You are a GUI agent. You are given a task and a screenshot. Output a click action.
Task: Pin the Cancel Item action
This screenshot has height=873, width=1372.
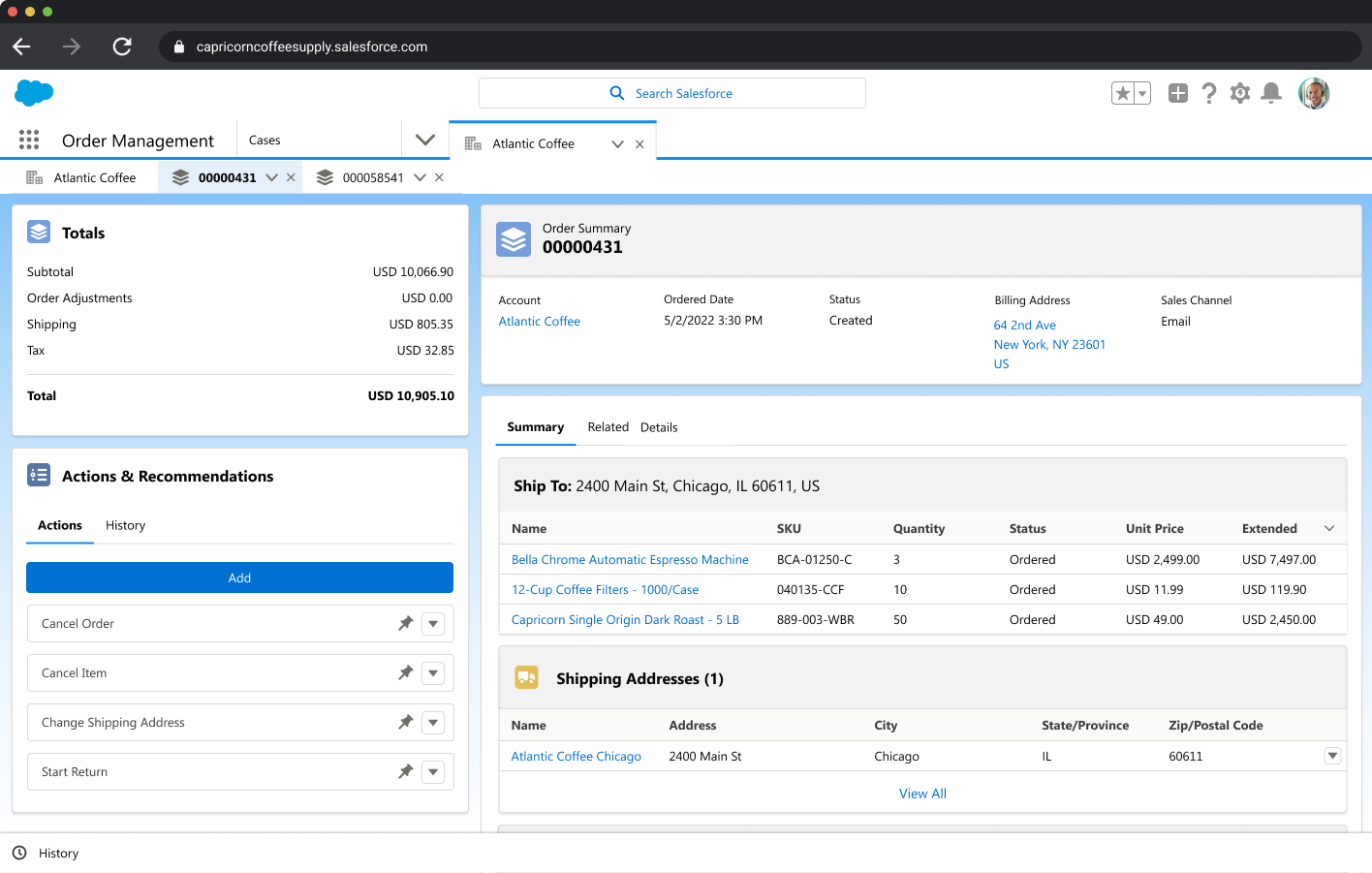click(406, 672)
